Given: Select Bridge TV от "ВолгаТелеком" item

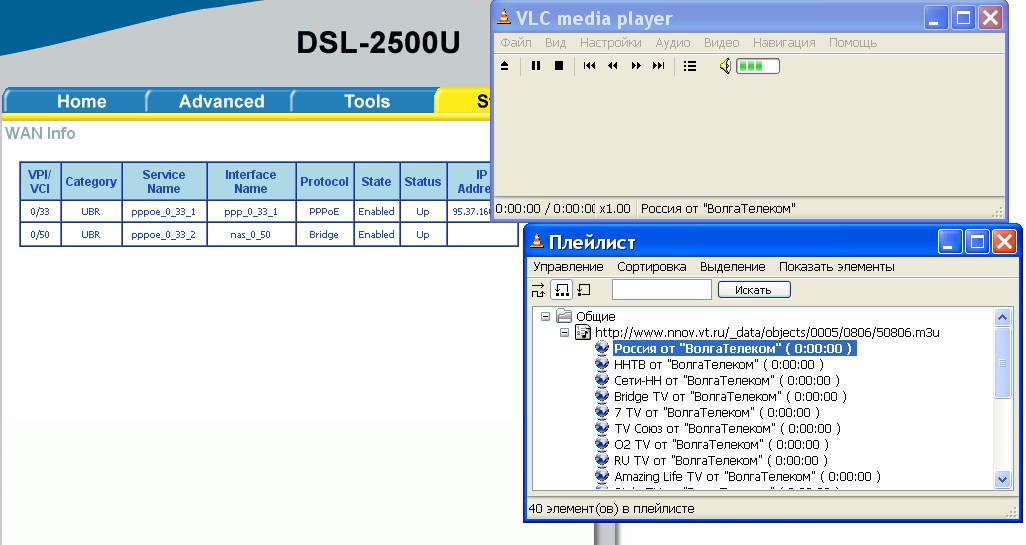Looking at the screenshot, I should click(x=730, y=396).
